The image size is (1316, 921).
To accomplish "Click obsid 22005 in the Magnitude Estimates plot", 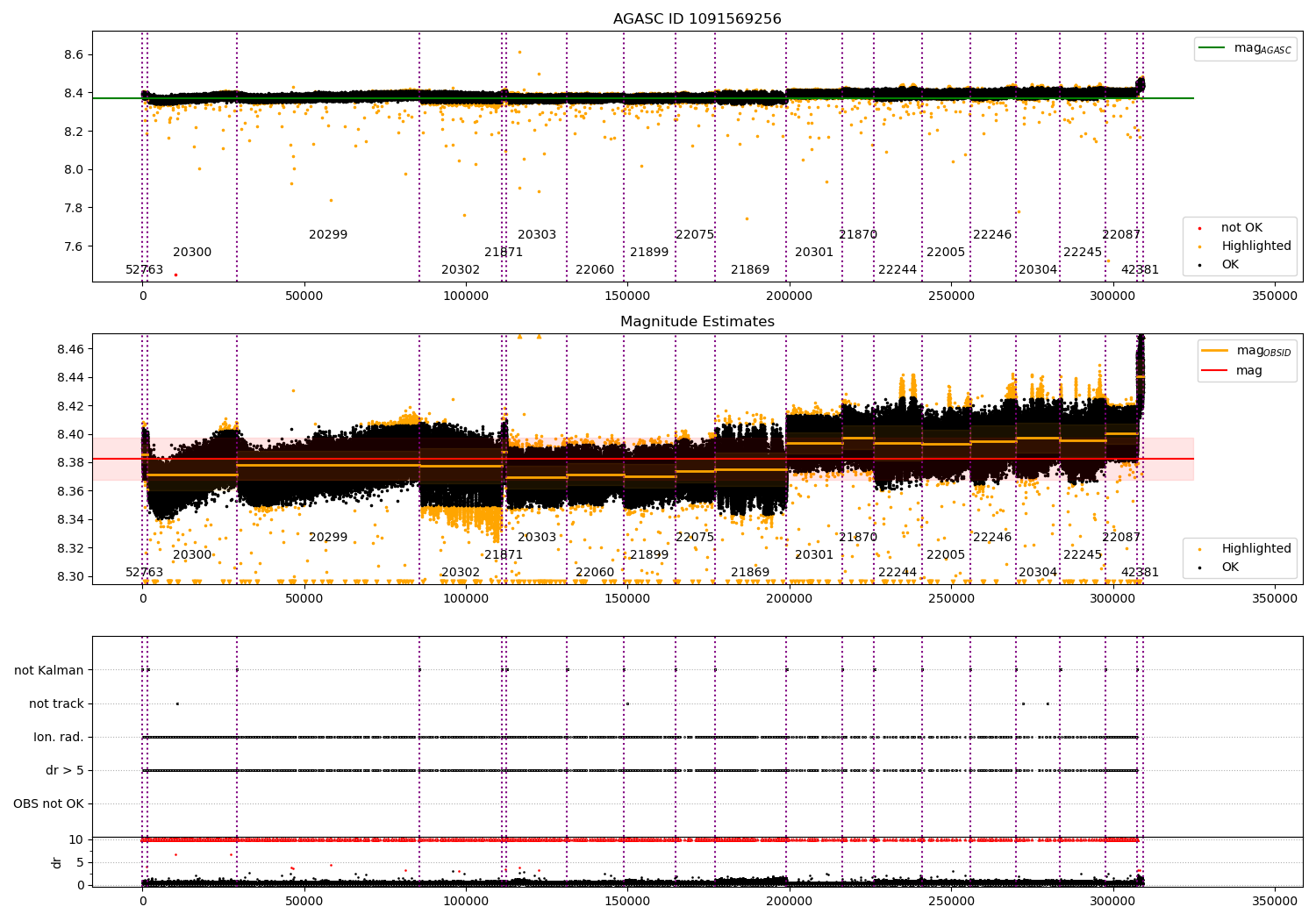I will (946, 555).
